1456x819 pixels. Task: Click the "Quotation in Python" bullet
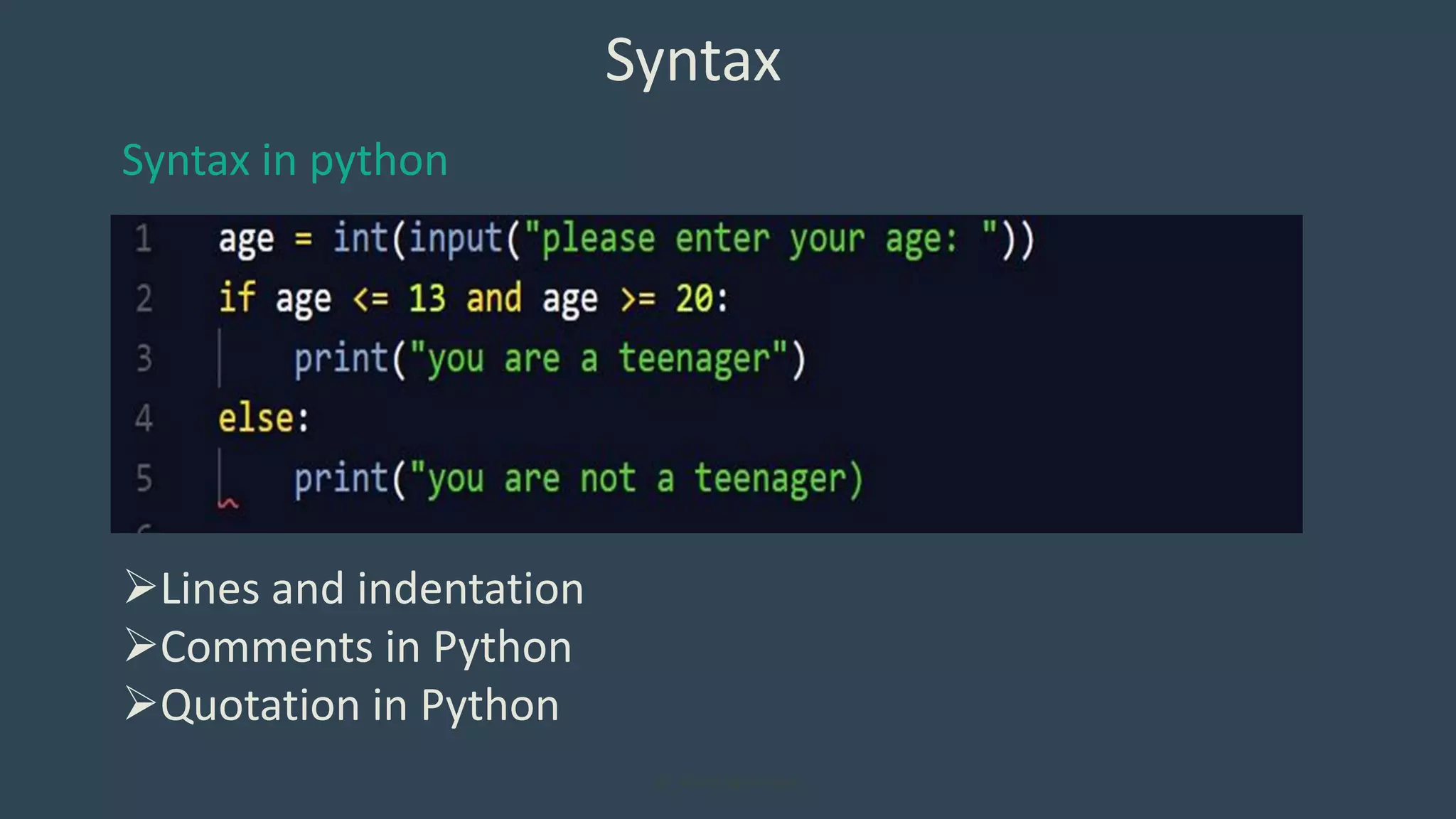(x=360, y=705)
